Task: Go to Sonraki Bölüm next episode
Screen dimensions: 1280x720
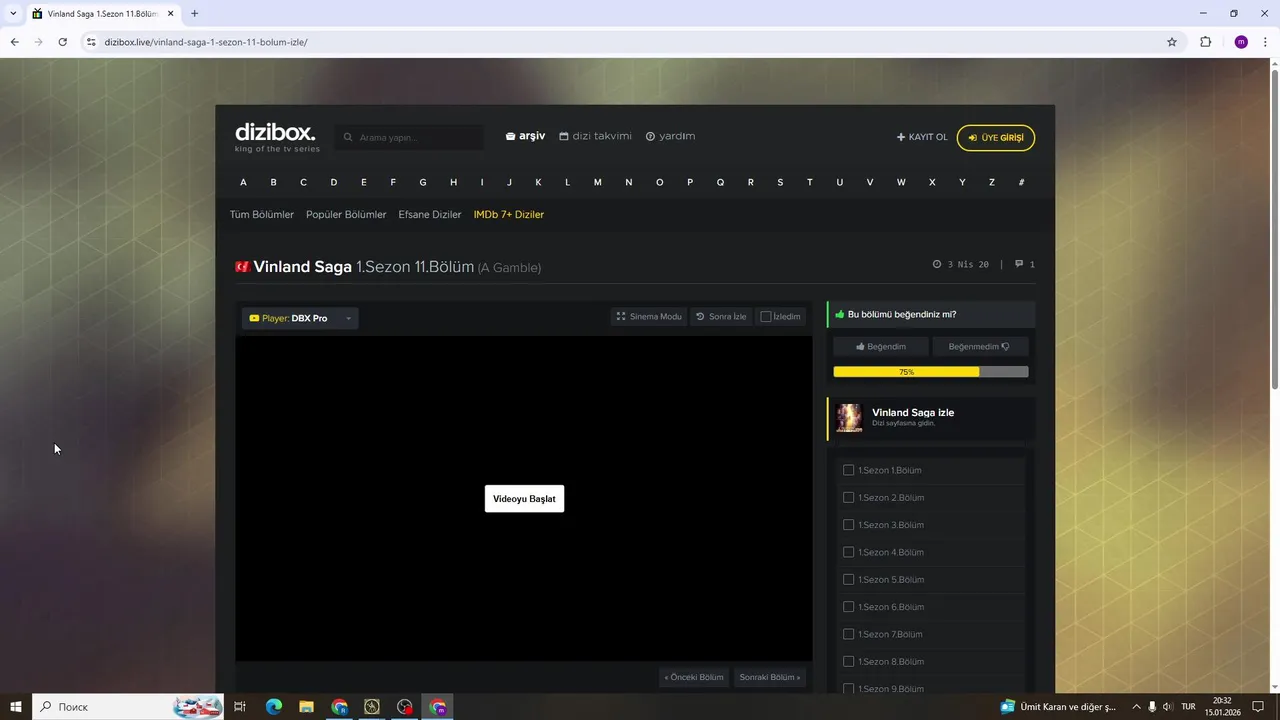Action: coord(769,677)
